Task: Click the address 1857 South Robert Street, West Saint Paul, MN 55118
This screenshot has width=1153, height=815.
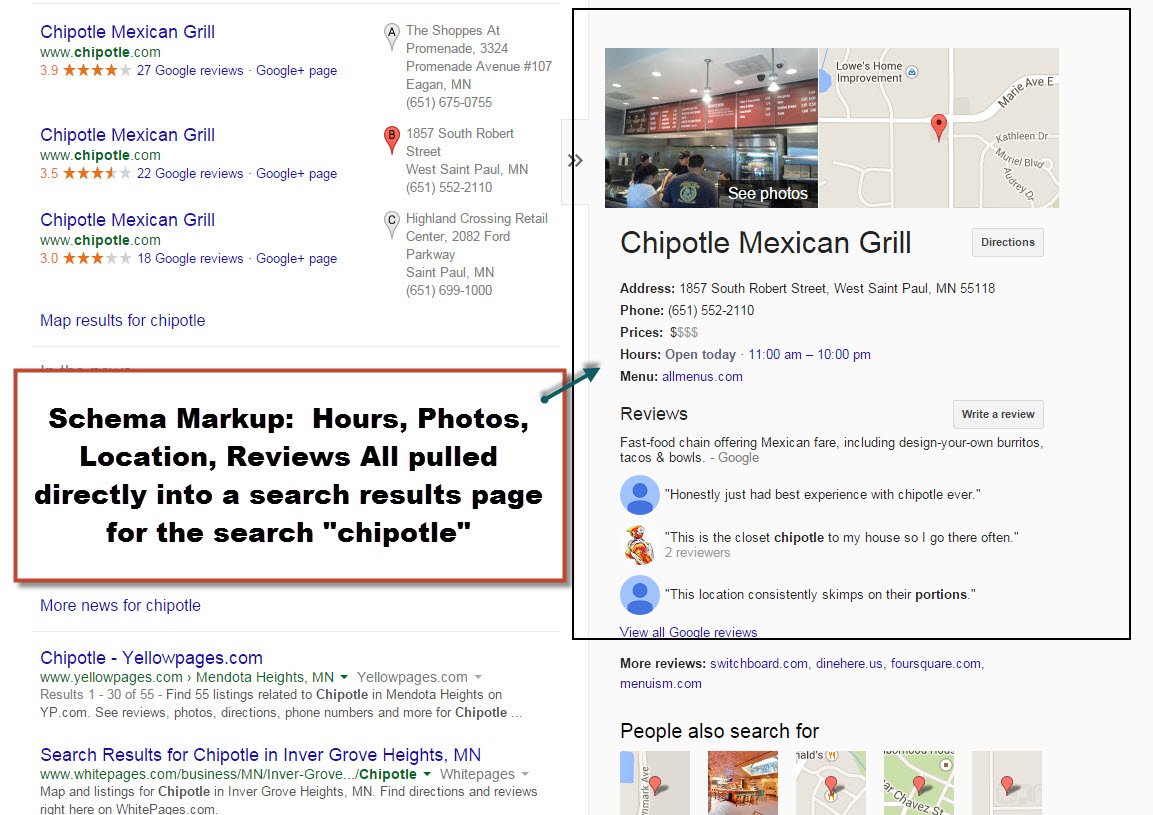Action: (x=838, y=288)
